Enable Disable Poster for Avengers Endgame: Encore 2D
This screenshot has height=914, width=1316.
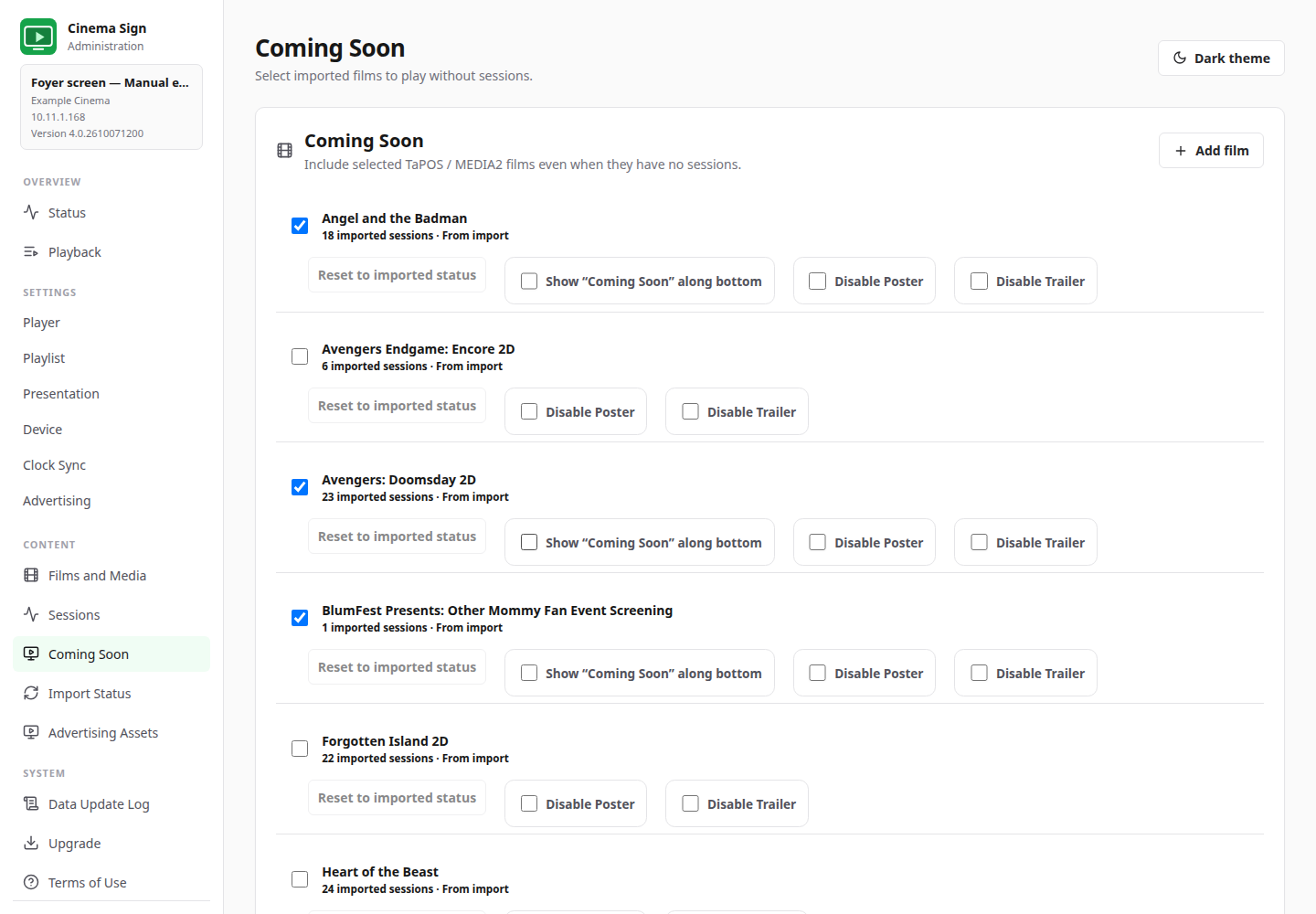point(529,412)
